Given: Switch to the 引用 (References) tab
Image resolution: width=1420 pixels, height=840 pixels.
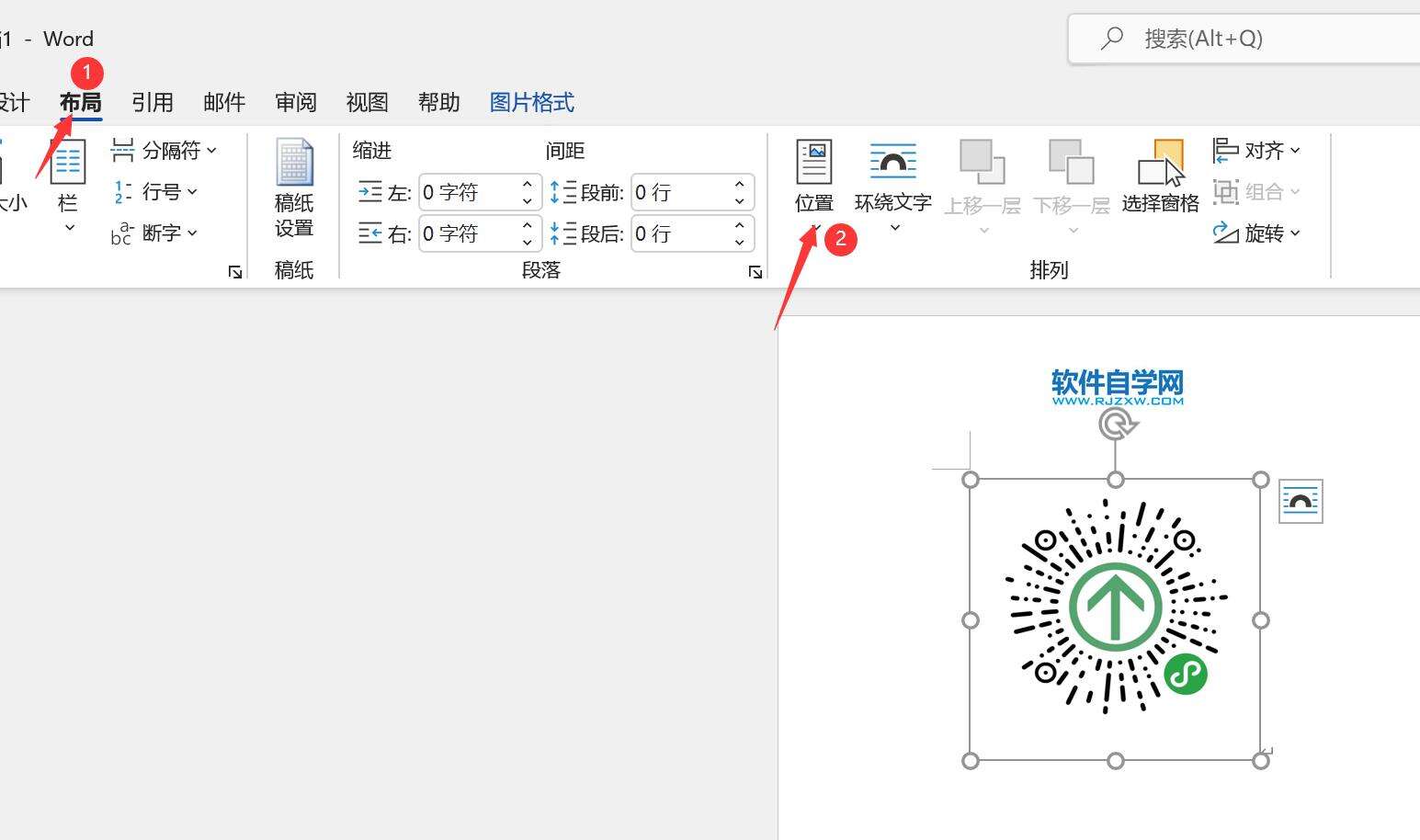Looking at the screenshot, I should point(153,102).
